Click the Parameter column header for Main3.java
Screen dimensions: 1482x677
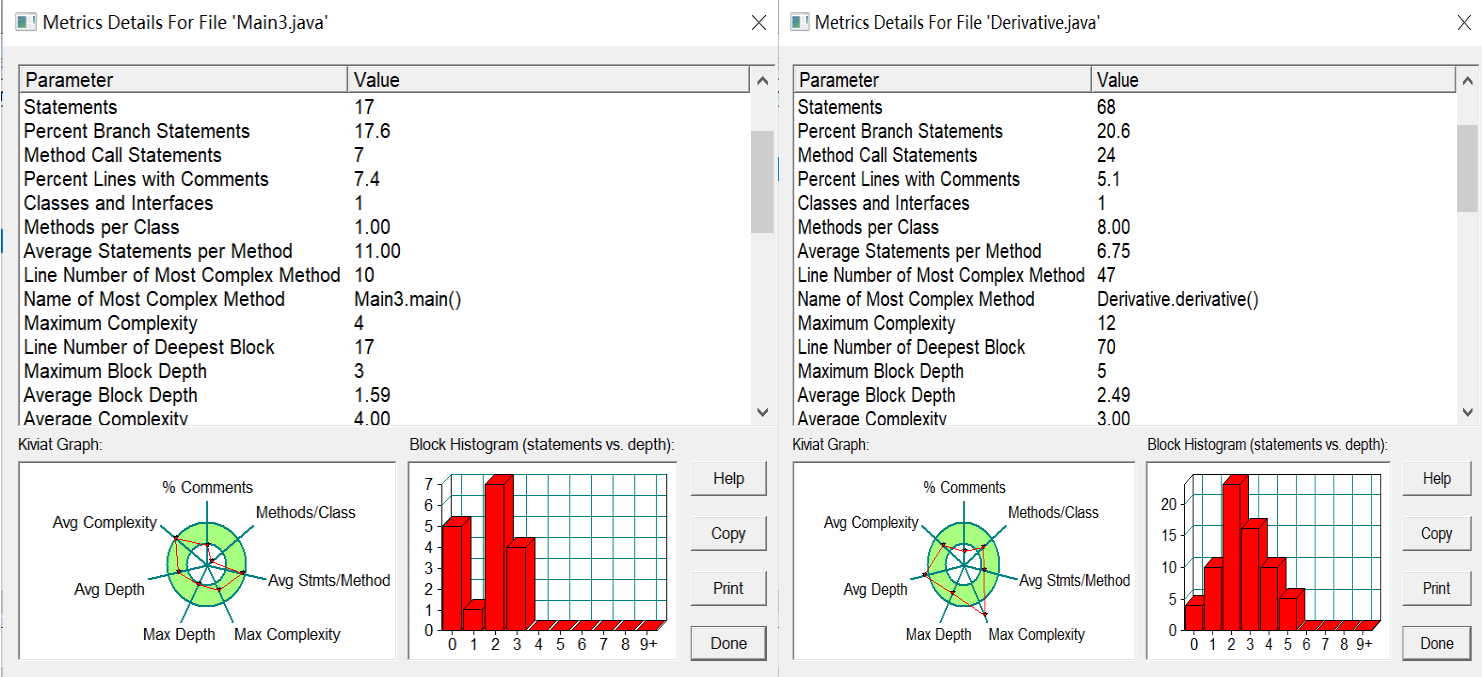184,80
